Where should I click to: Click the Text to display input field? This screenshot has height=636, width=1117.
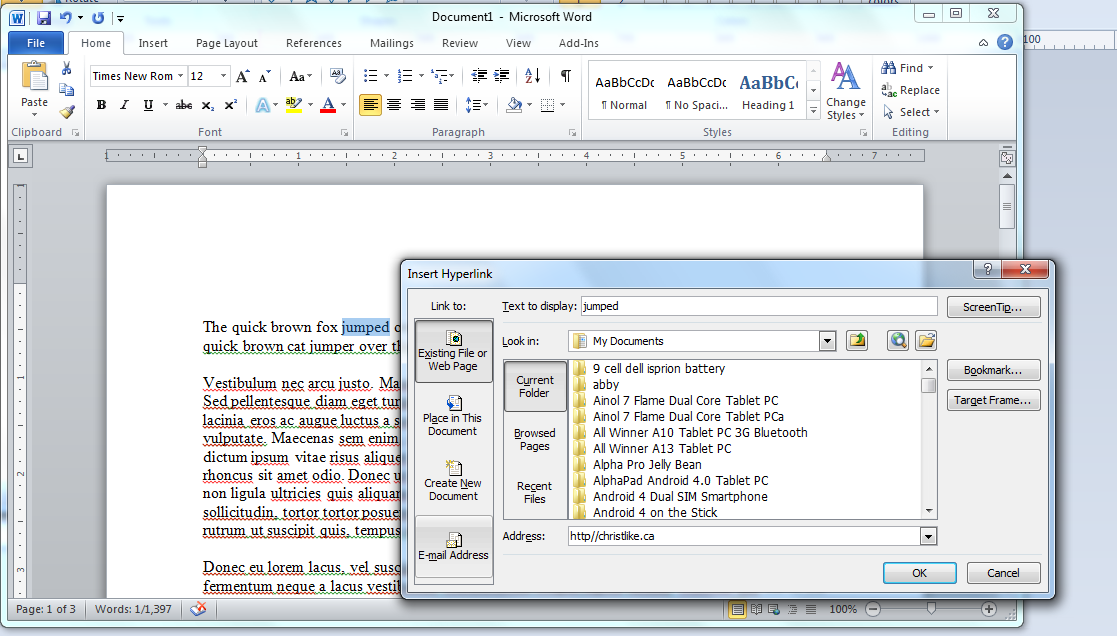(x=759, y=306)
